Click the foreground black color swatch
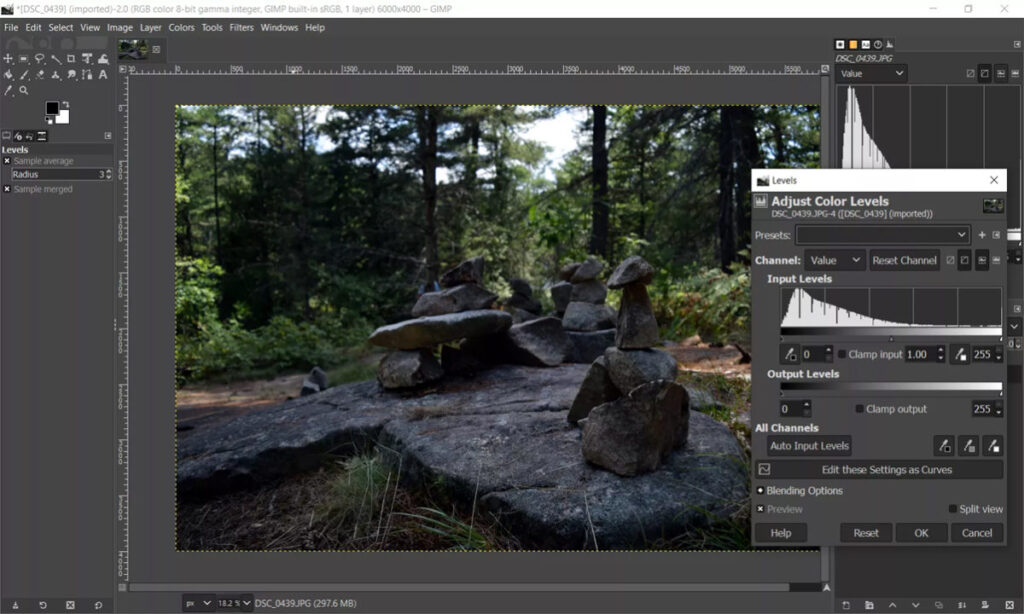The width and height of the screenshot is (1024, 614). point(52,109)
